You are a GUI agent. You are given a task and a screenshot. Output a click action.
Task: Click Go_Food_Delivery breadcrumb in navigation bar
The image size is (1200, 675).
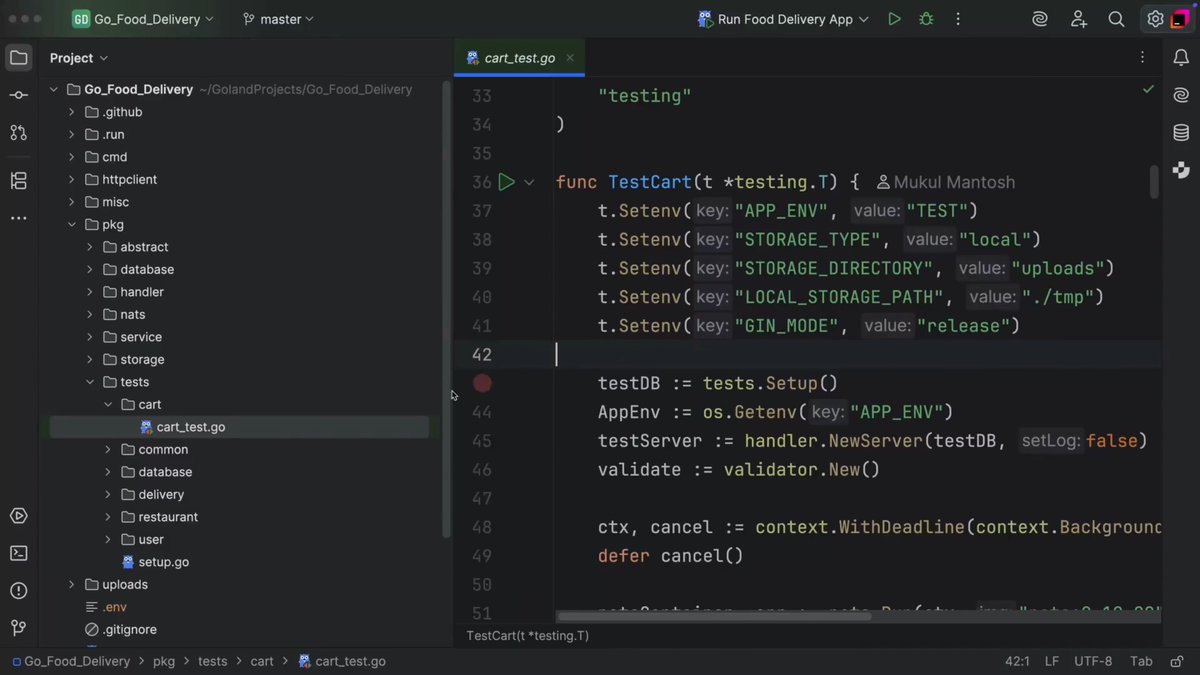tap(69, 661)
